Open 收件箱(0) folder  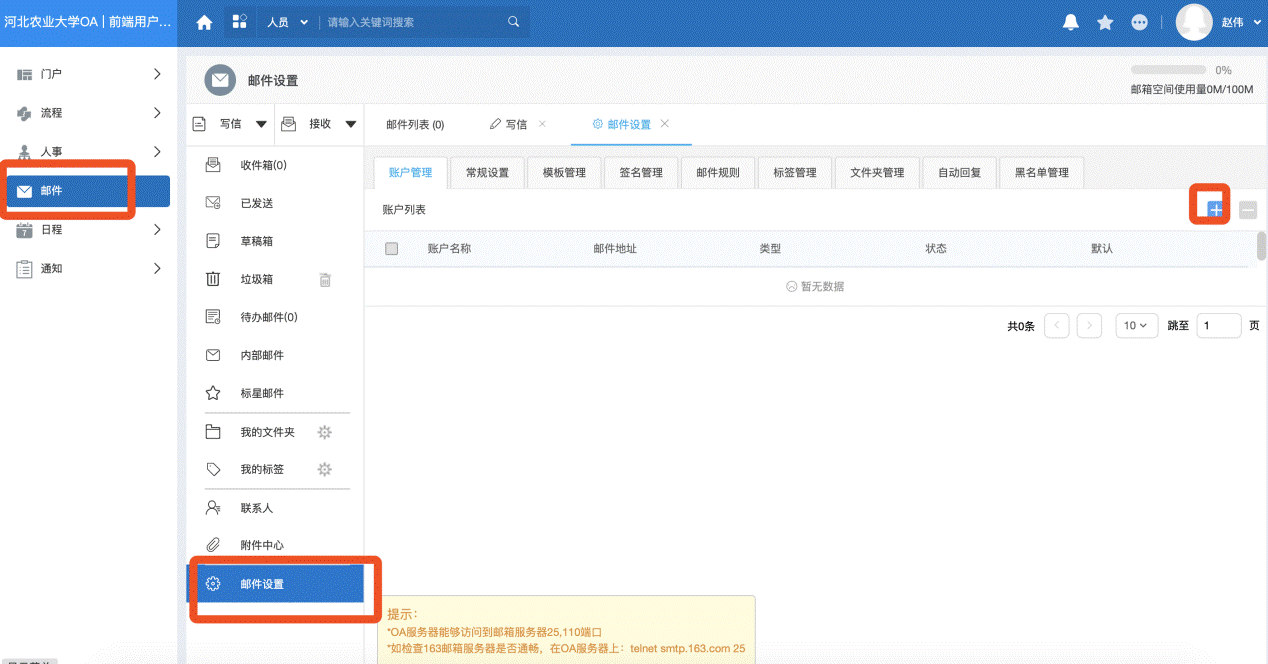tap(263, 165)
